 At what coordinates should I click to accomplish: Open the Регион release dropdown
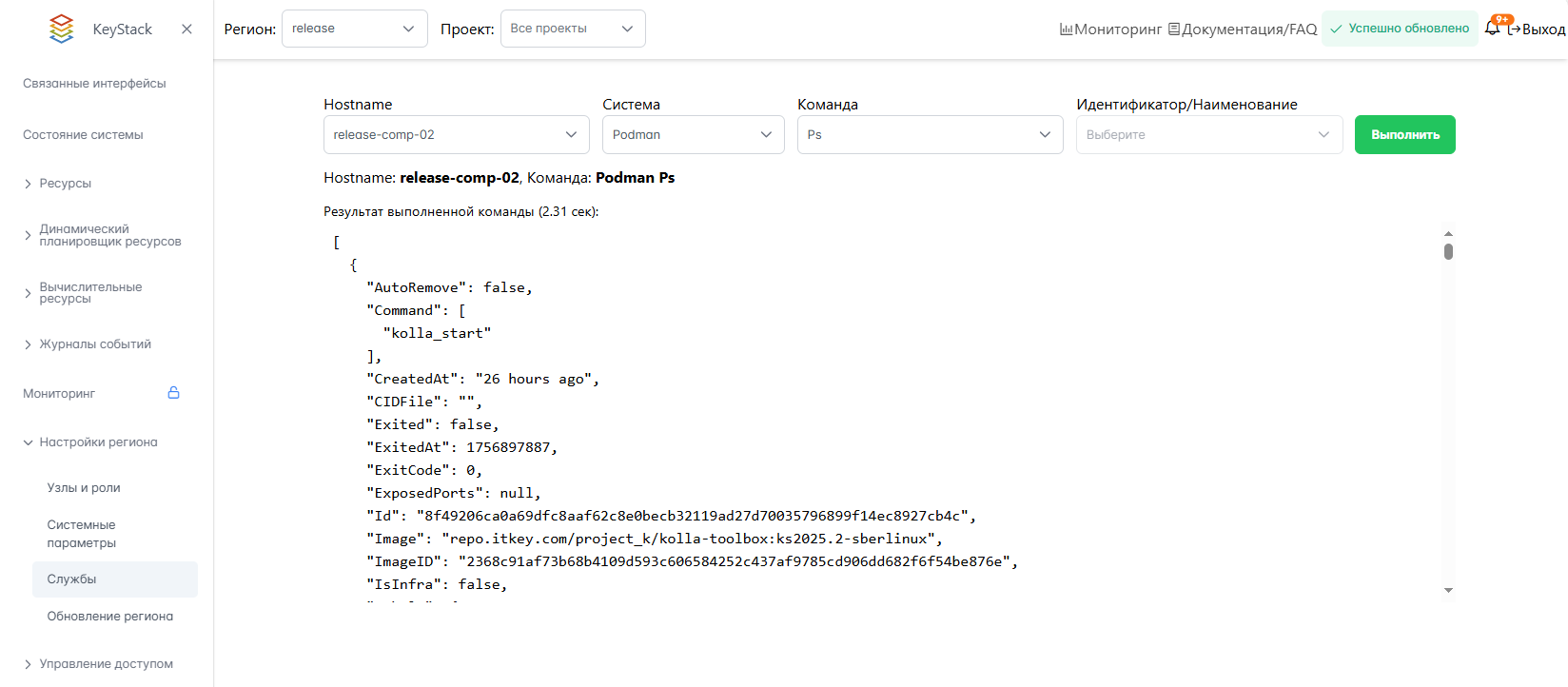[354, 29]
